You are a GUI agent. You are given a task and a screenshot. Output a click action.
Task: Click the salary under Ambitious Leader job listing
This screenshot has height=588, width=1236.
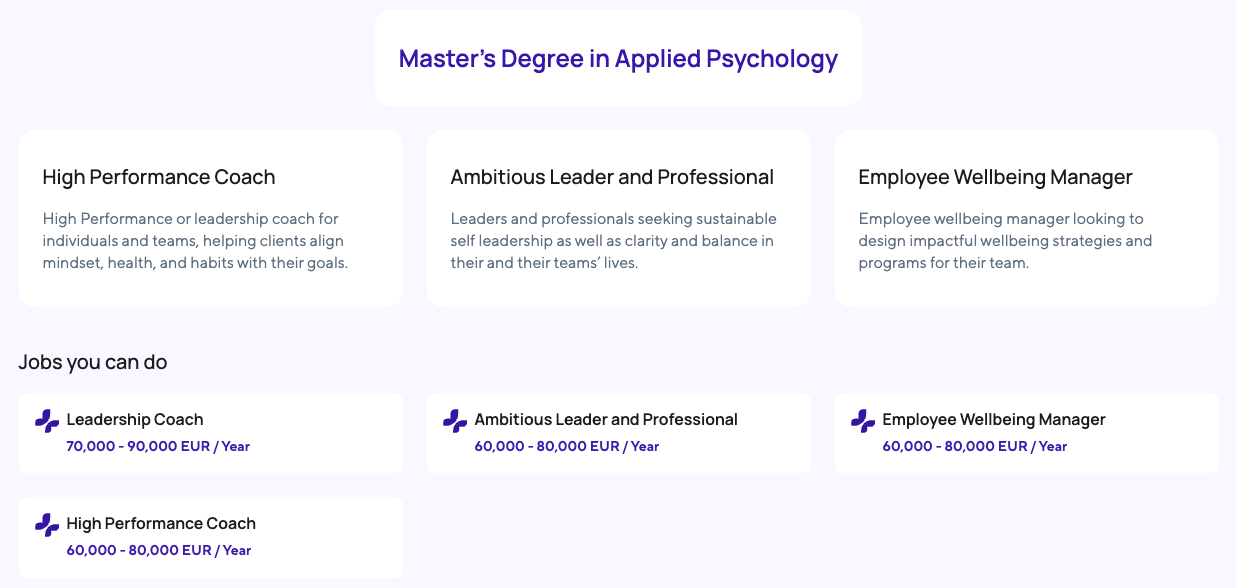[x=567, y=447]
